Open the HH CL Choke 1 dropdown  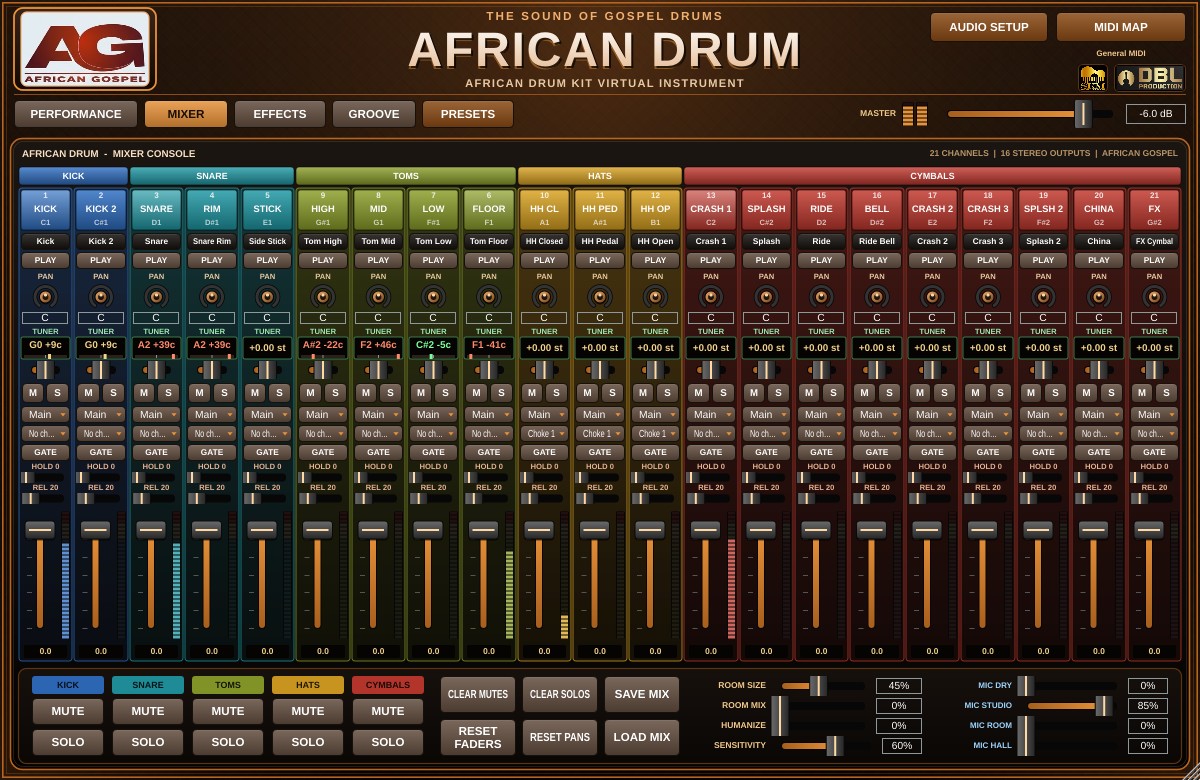tap(544, 434)
